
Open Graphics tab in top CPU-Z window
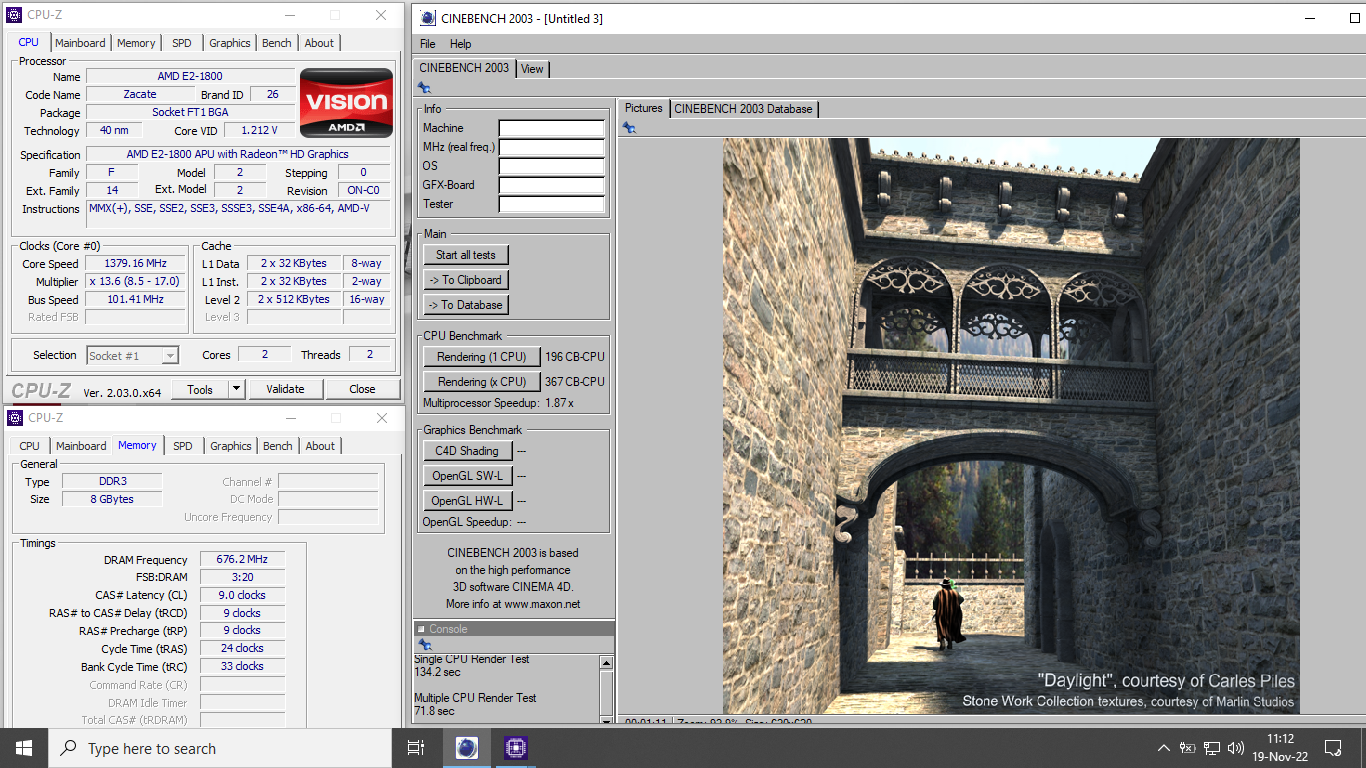(x=230, y=43)
